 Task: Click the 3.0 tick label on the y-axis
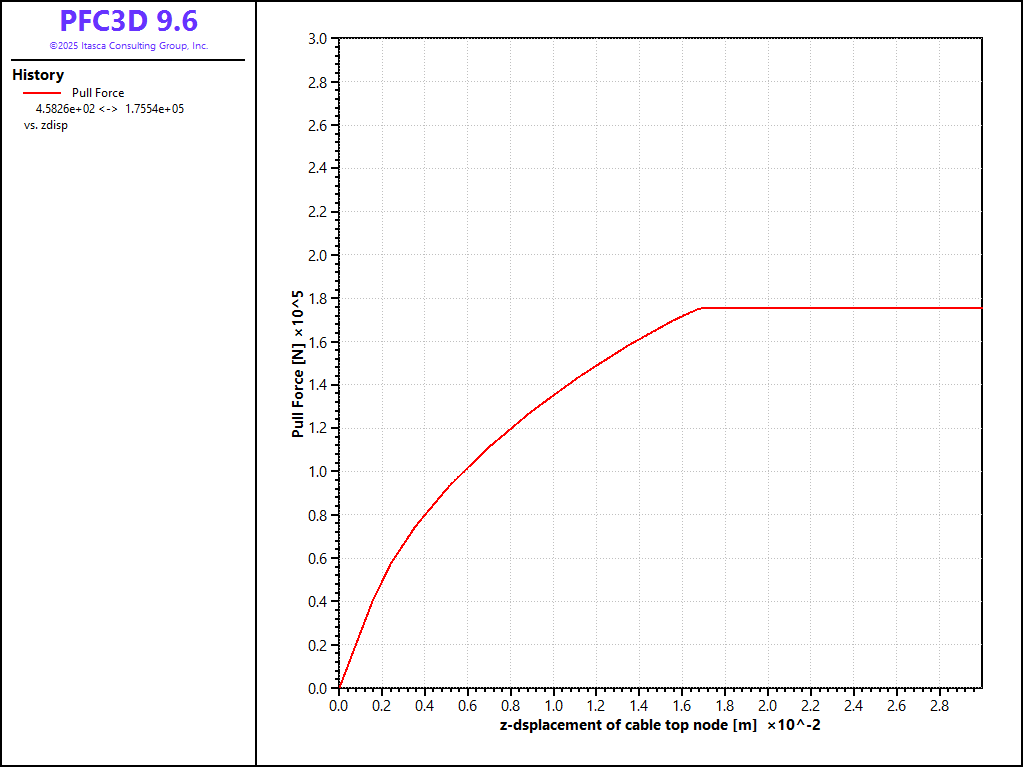[317, 39]
